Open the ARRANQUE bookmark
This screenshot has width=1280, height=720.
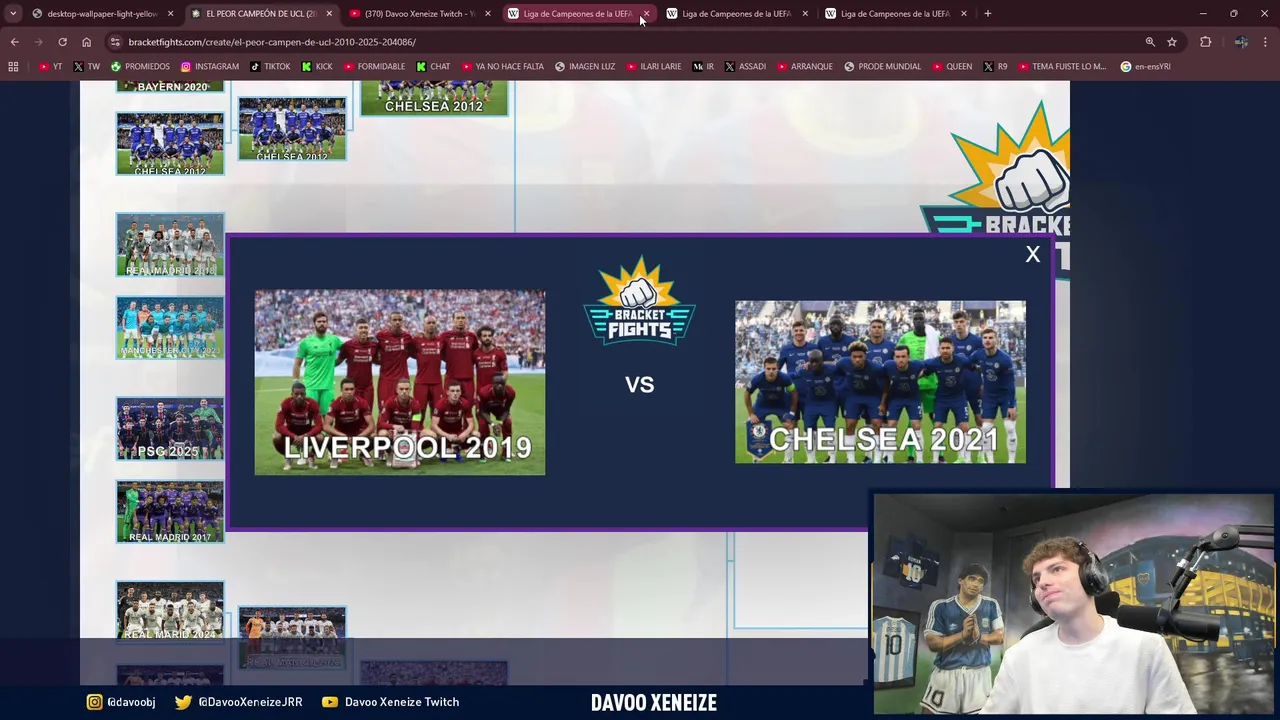(804, 67)
